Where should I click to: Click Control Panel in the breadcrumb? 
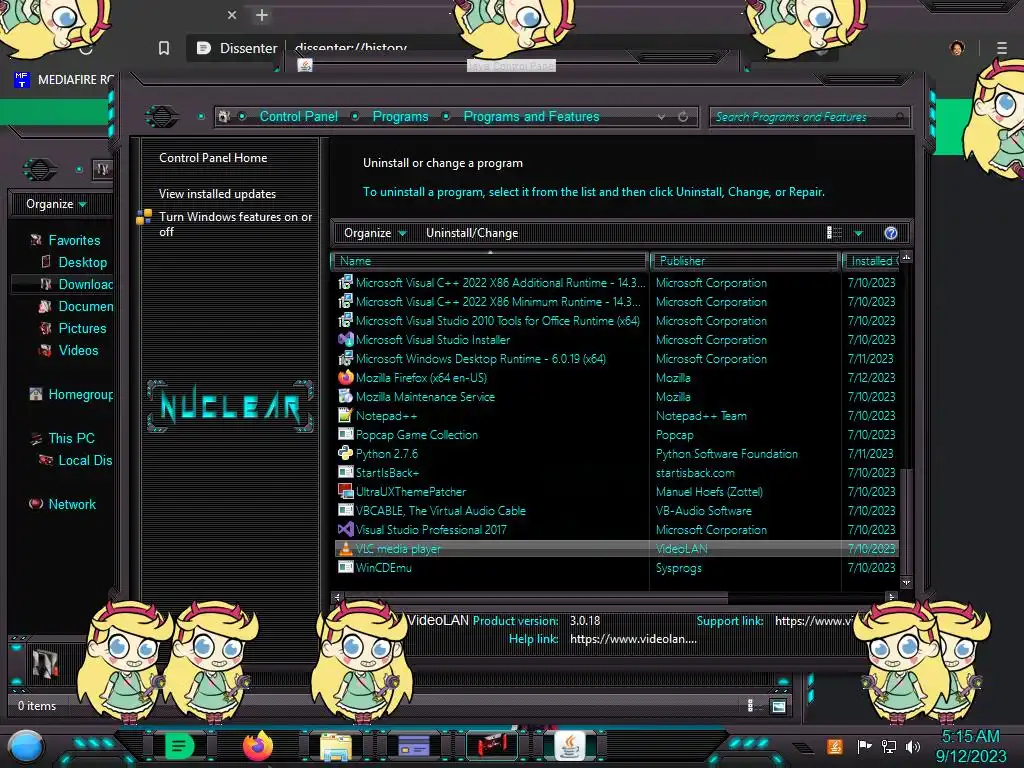[x=298, y=117]
